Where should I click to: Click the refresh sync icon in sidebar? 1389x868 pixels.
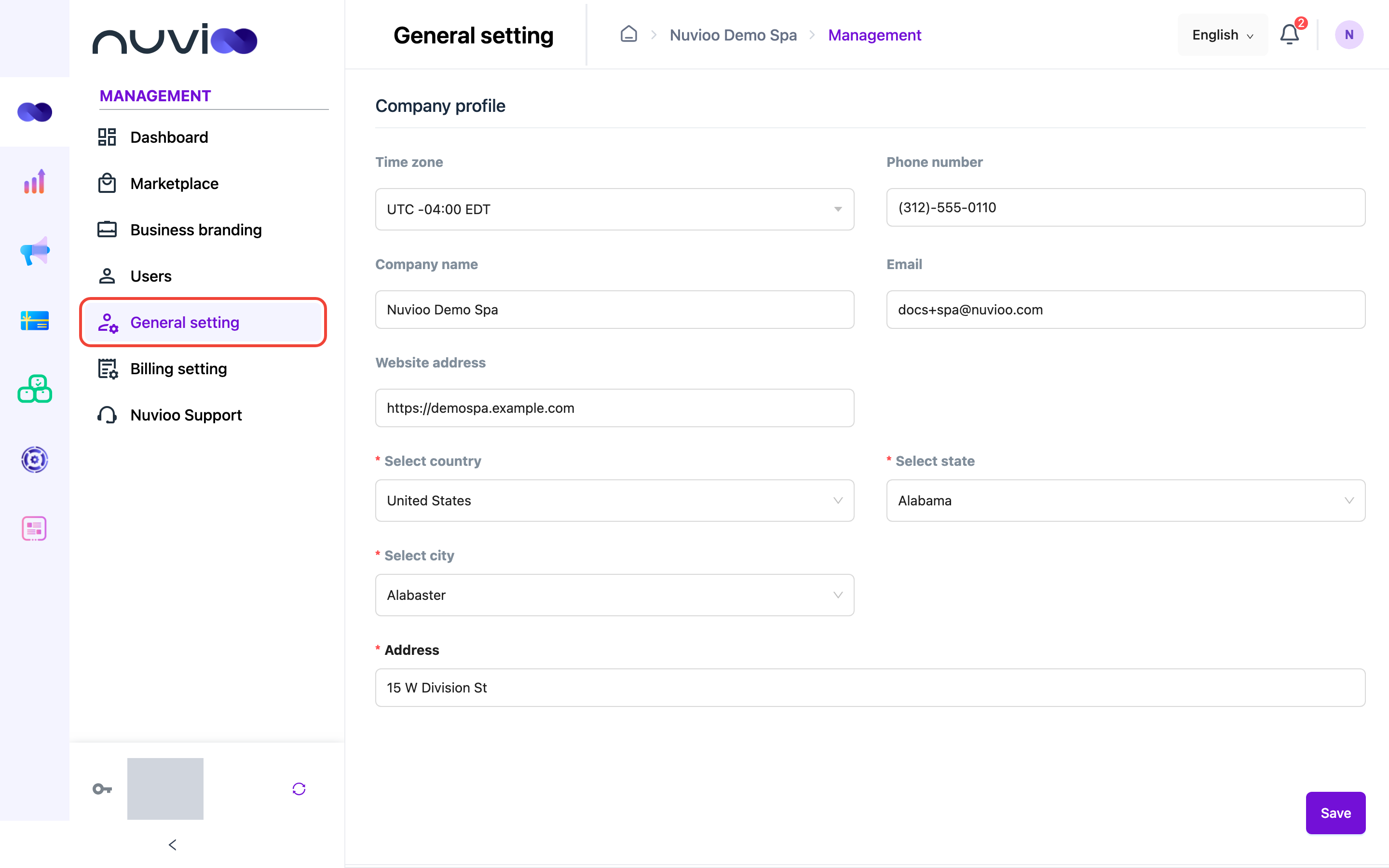pos(299,789)
